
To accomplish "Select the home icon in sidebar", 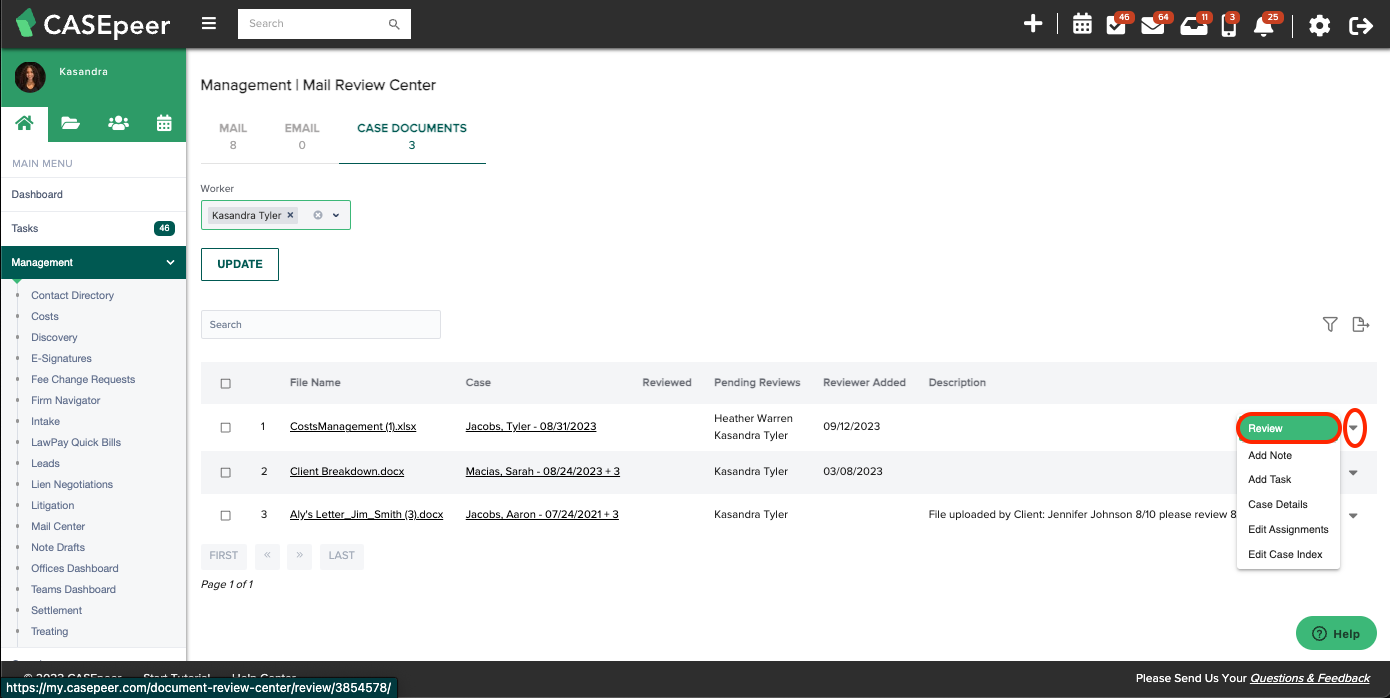I will point(24,123).
